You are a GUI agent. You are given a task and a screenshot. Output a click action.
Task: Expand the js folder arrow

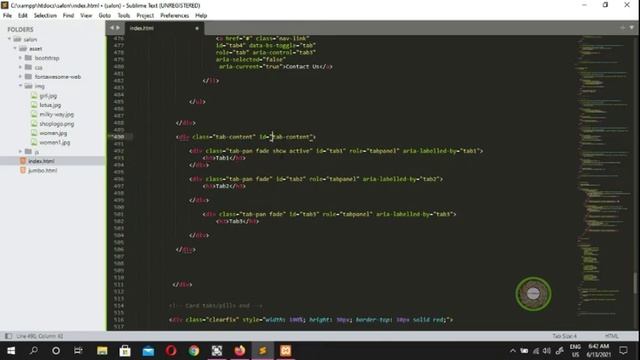(20, 151)
